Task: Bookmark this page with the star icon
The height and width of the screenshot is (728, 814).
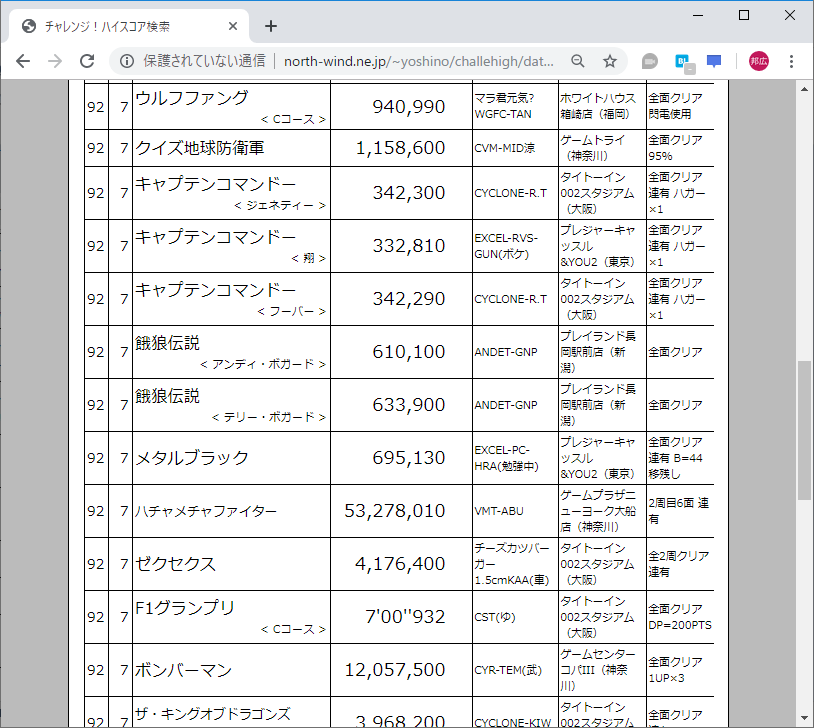Action: (x=609, y=61)
